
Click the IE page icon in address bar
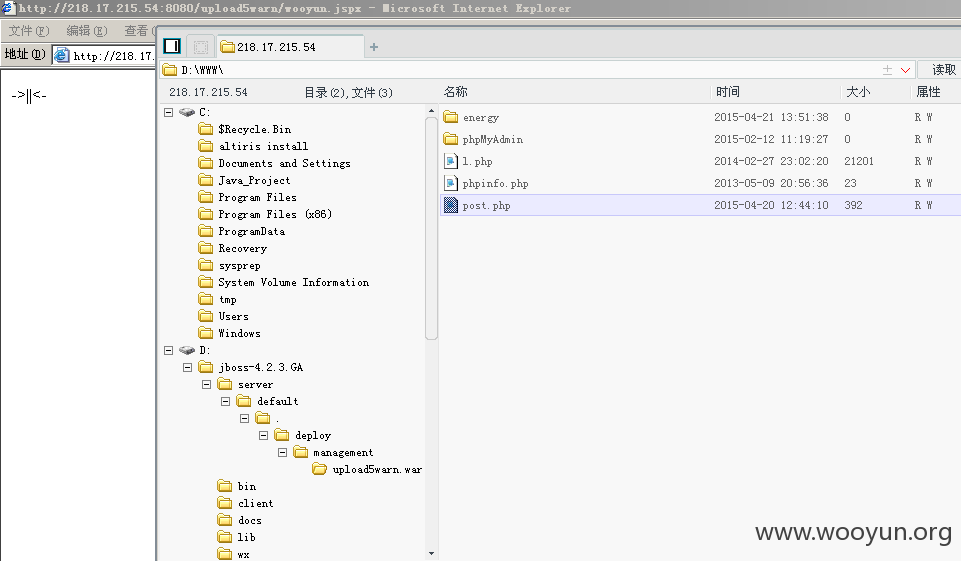point(61,55)
